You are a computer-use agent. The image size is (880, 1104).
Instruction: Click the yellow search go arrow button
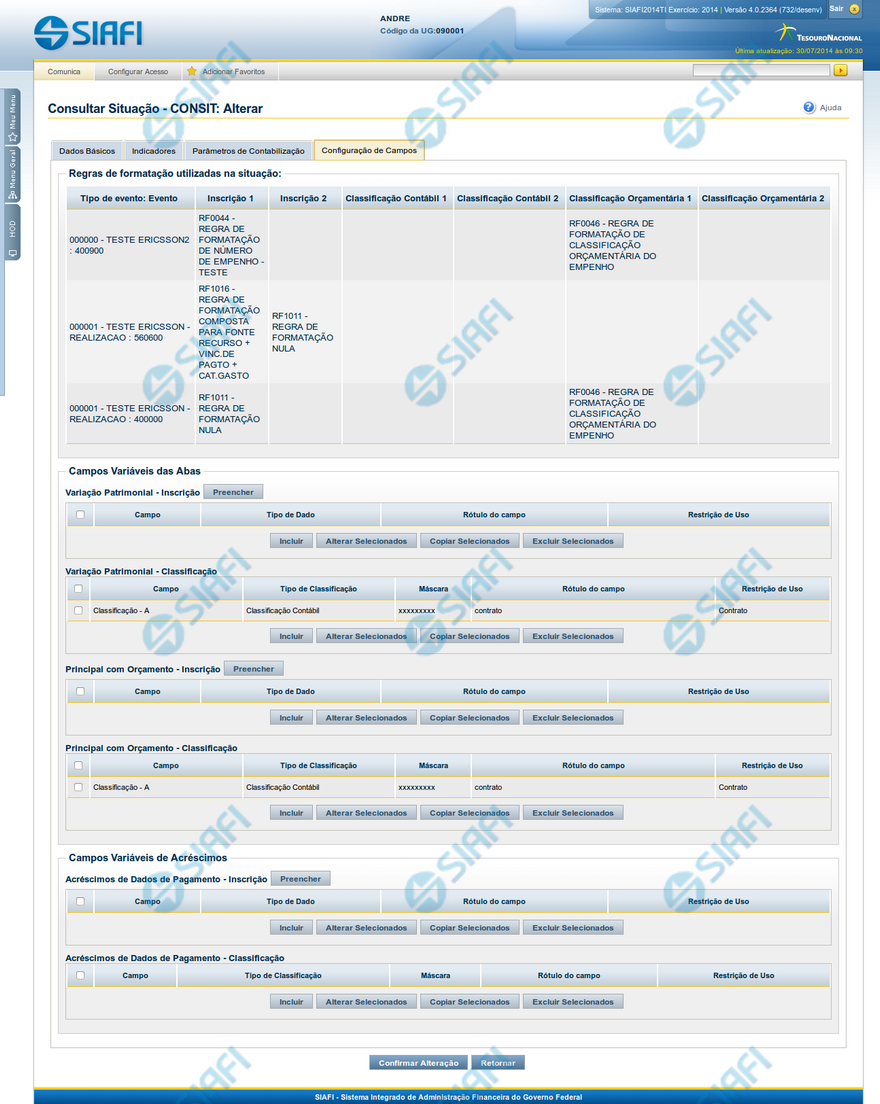tap(841, 71)
